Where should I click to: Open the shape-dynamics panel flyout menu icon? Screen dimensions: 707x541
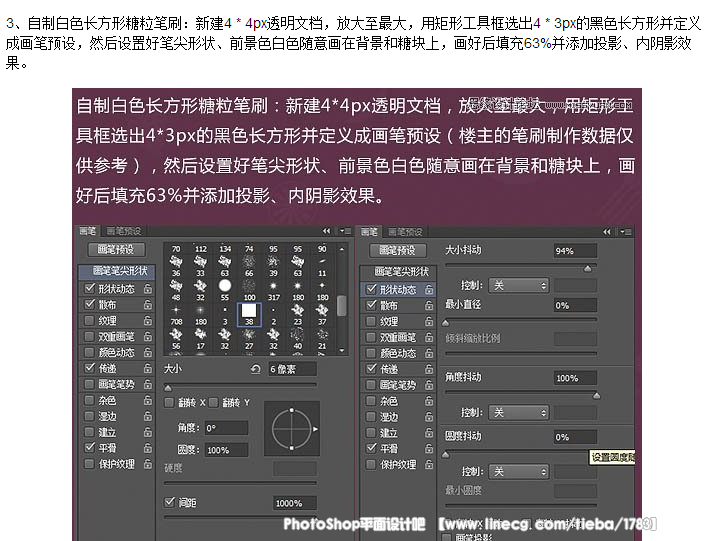pyautogui.click(x=626, y=232)
